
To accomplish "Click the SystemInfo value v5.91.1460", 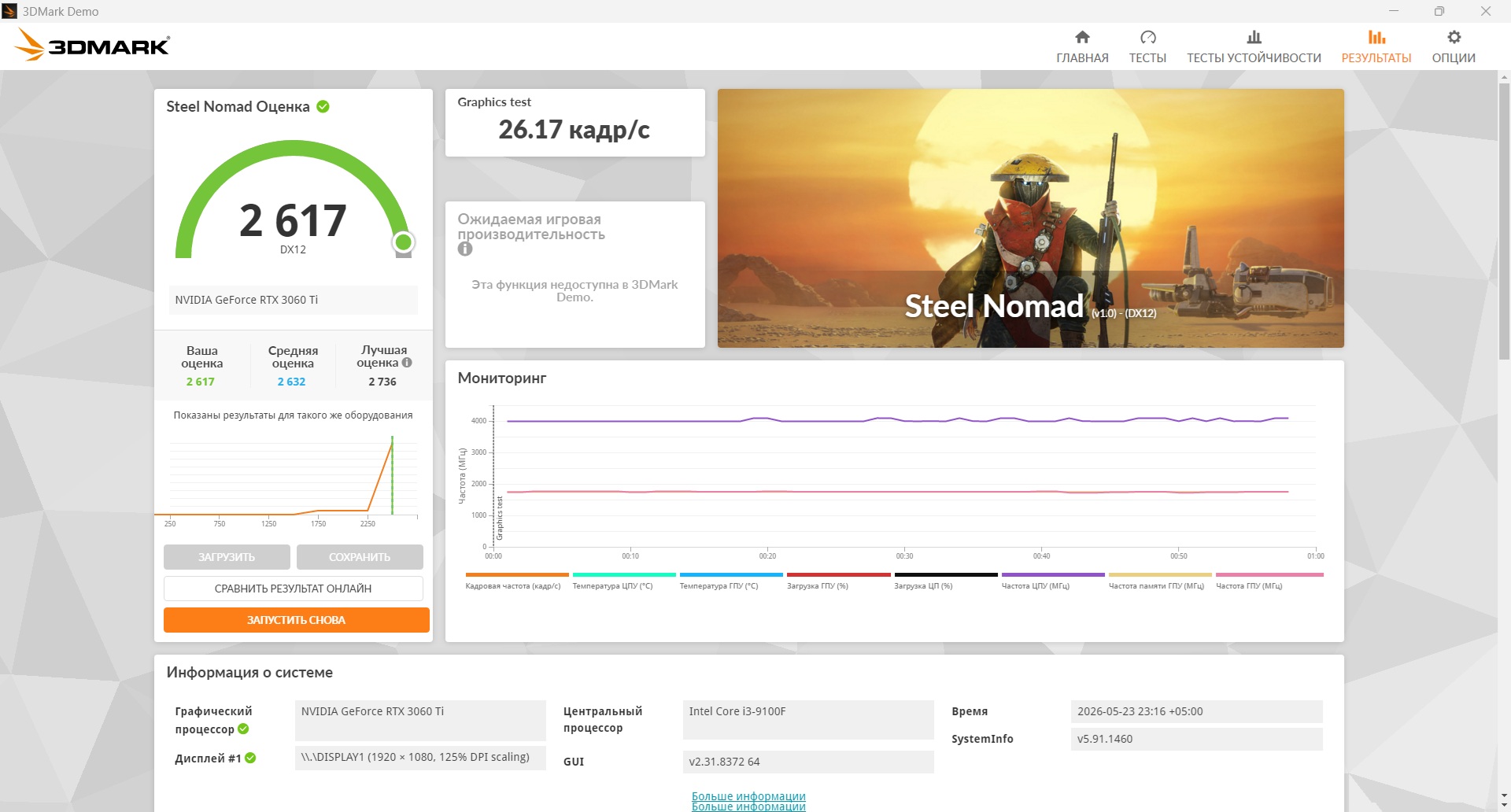I will [1196, 739].
